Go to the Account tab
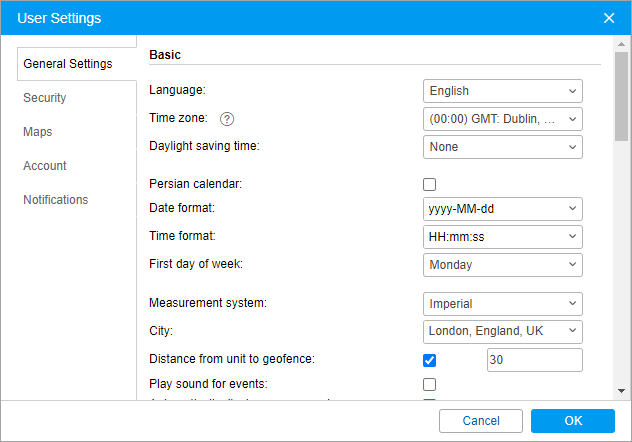Screen dimensions: 632x442 45,166
